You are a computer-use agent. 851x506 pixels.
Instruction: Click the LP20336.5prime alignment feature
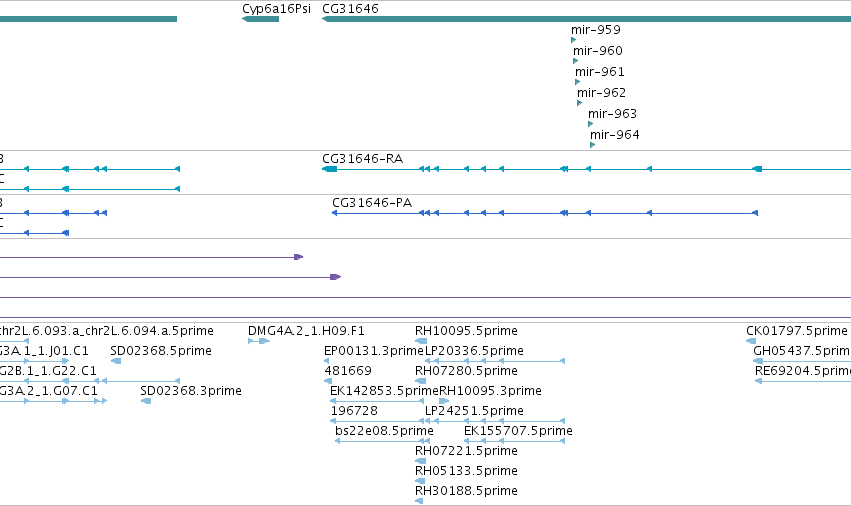(495, 361)
